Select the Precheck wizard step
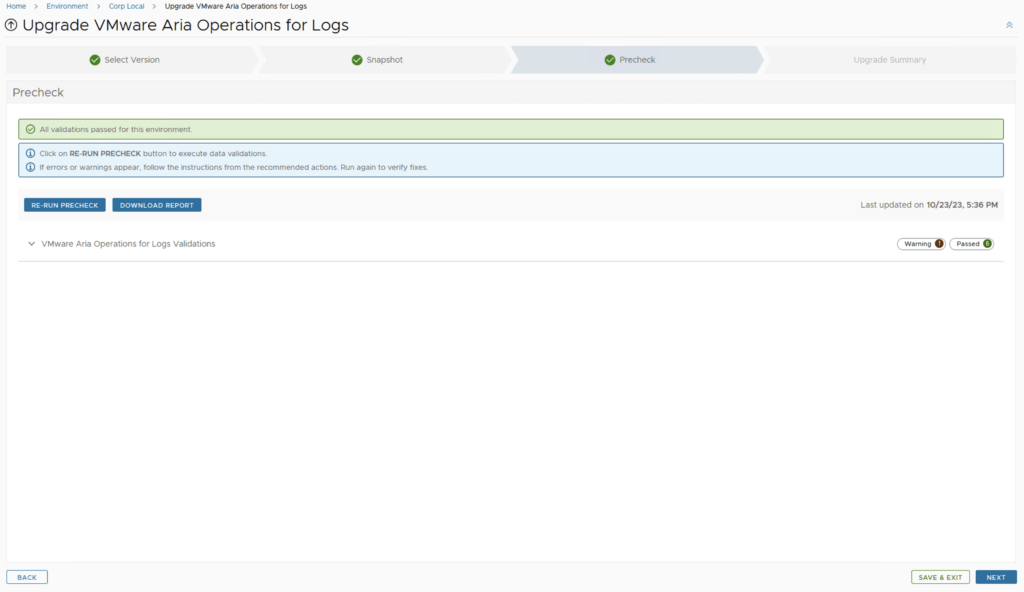The height and width of the screenshot is (592, 1024). (x=637, y=60)
